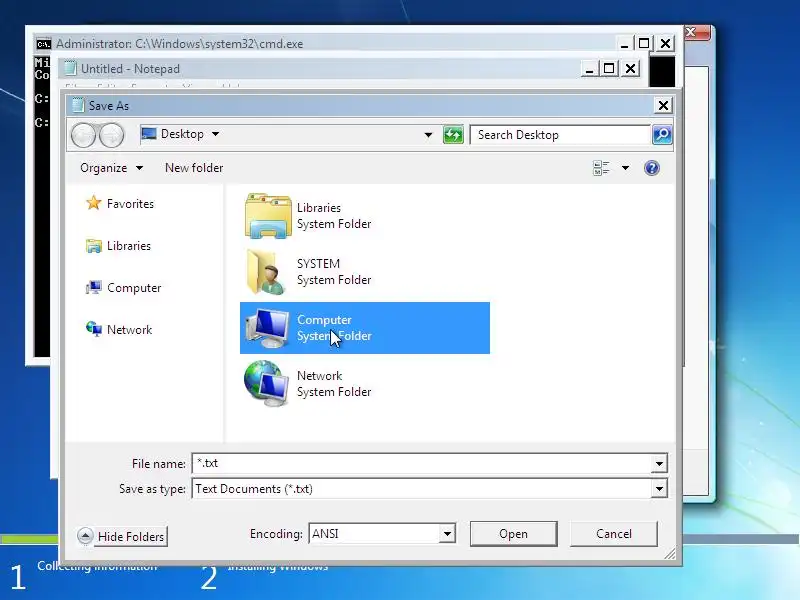This screenshot has width=800, height=600.
Task: Click the Search Desktop field
Action: (x=561, y=135)
